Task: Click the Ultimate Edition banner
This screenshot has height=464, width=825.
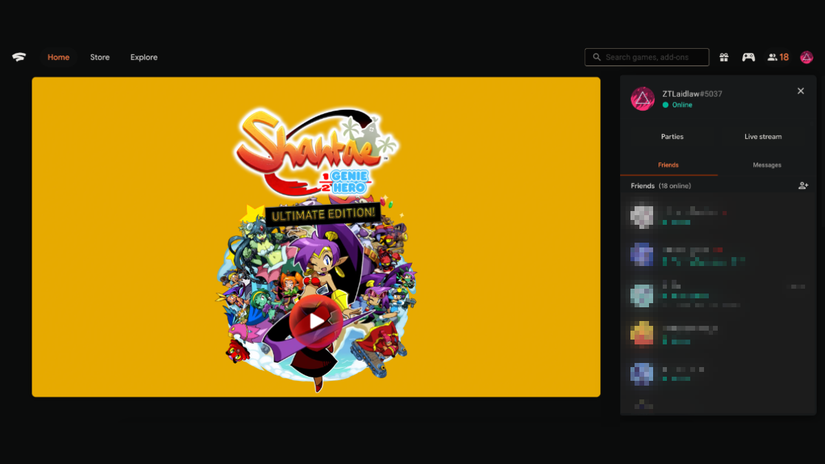Action: (x=323, y=214)
